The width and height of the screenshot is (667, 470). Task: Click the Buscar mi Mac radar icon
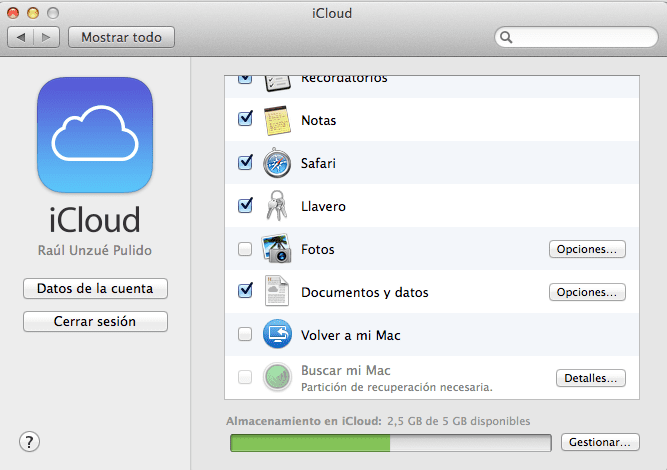277,377
